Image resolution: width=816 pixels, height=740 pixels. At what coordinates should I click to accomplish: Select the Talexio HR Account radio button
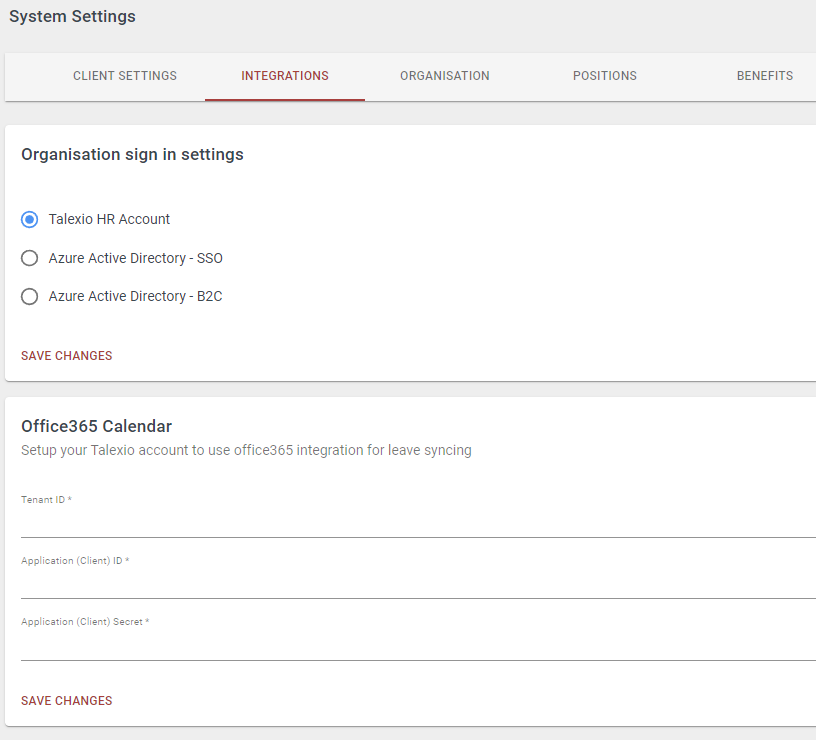(29, 219)
